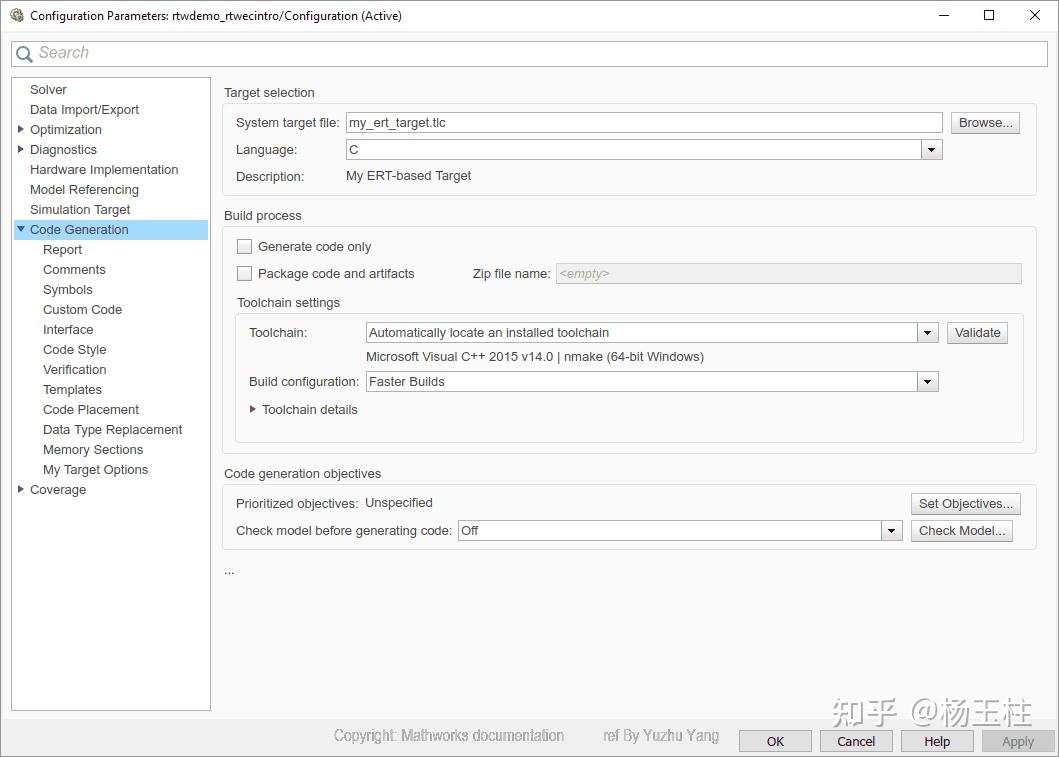Expand the Toolchain details section
This screenshot has height=757, width=1059.
(253, 409)
